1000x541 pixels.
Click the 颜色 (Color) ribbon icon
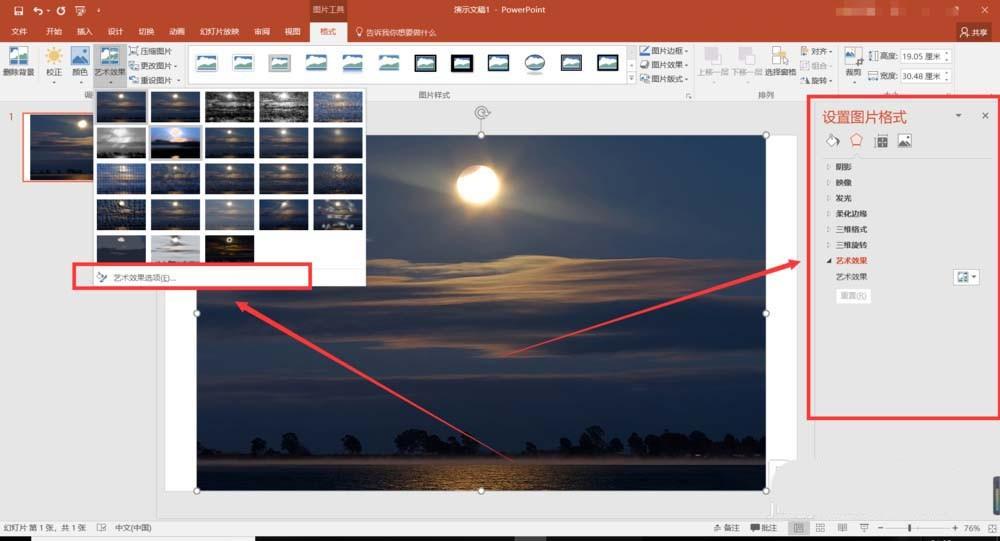(80, 62)
